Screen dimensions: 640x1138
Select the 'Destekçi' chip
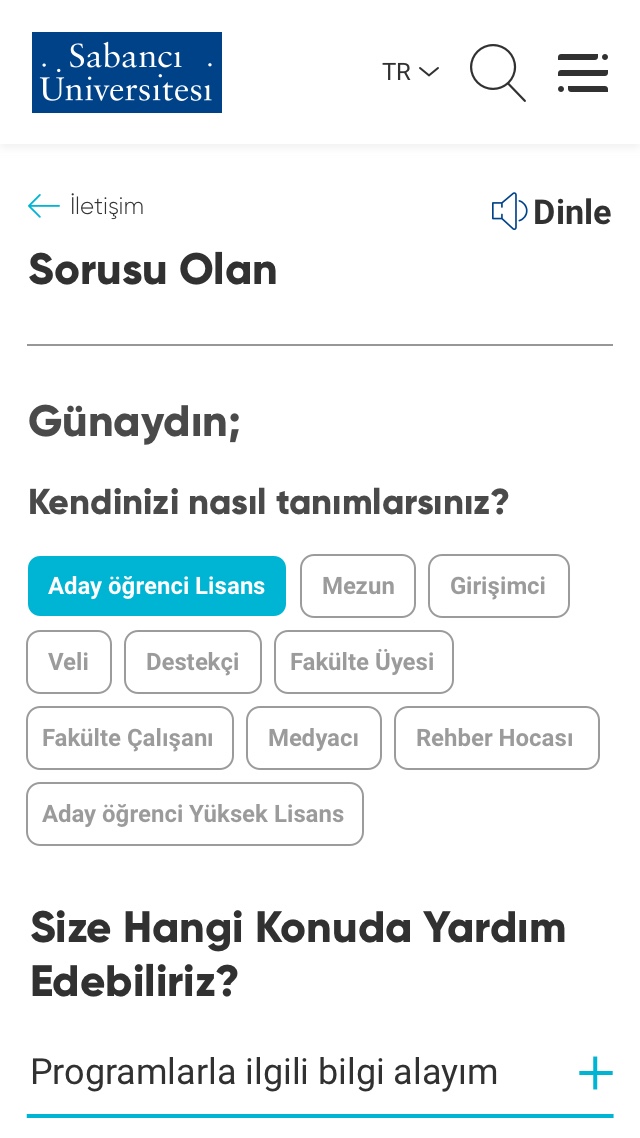pos(193,662)
